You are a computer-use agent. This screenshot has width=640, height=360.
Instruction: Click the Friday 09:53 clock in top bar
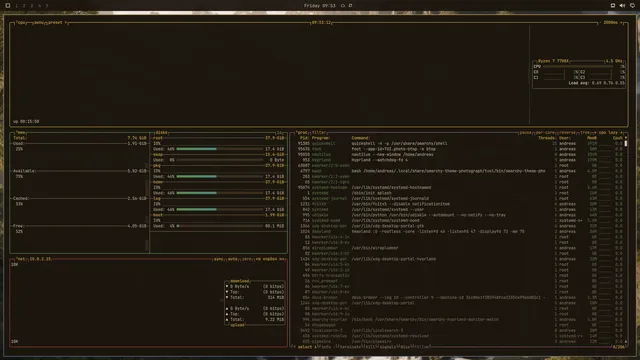(320, 6)
